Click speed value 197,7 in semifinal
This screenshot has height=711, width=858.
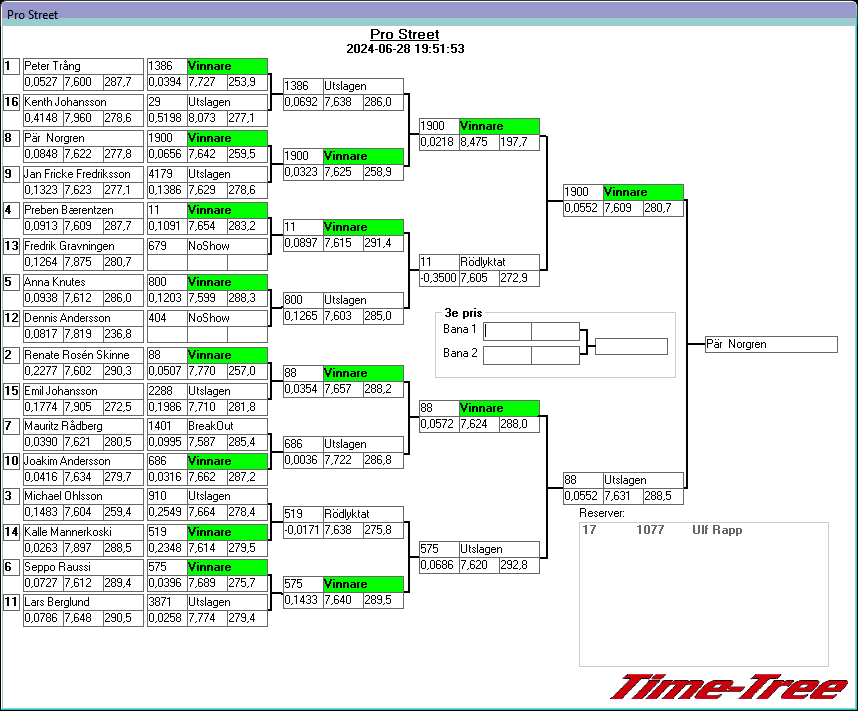(x=519, y=142)
